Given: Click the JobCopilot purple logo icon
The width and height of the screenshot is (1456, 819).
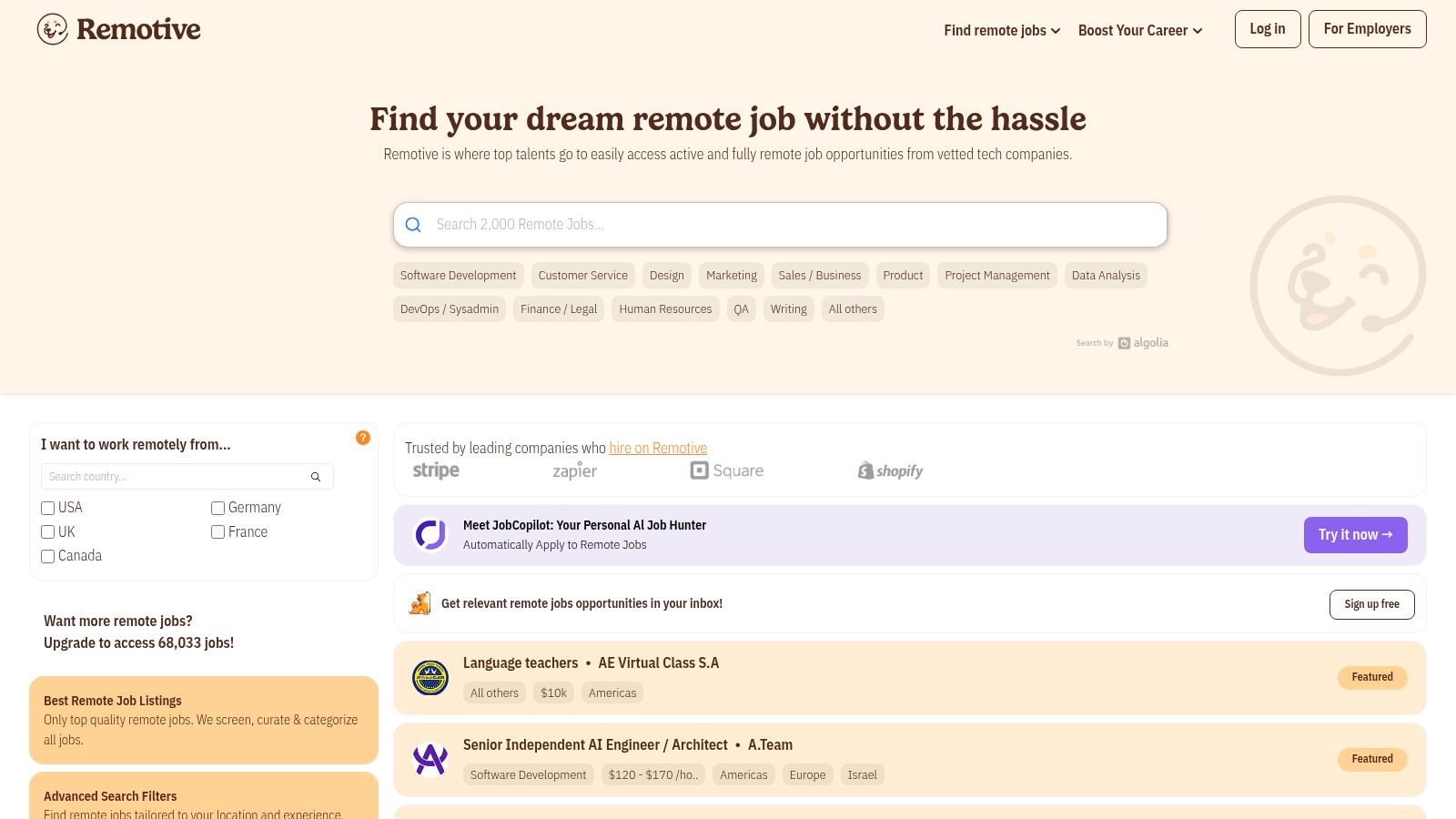Looking at the screenshot, I should click(x=430, y=534).
